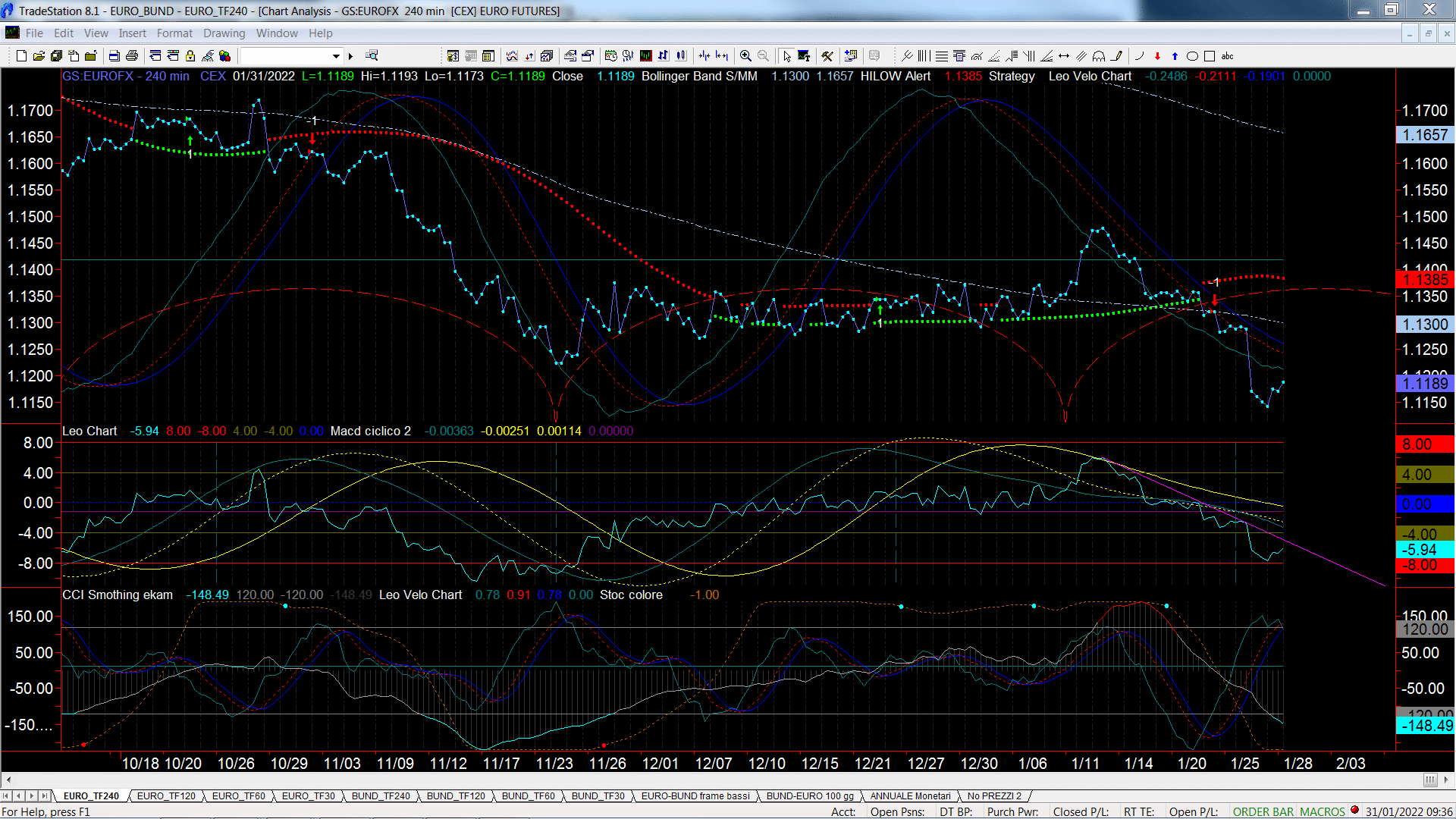The image size is (1456, 819).
Task: Switch to the BUND_TF60 tab
Action: coord(528,795)
